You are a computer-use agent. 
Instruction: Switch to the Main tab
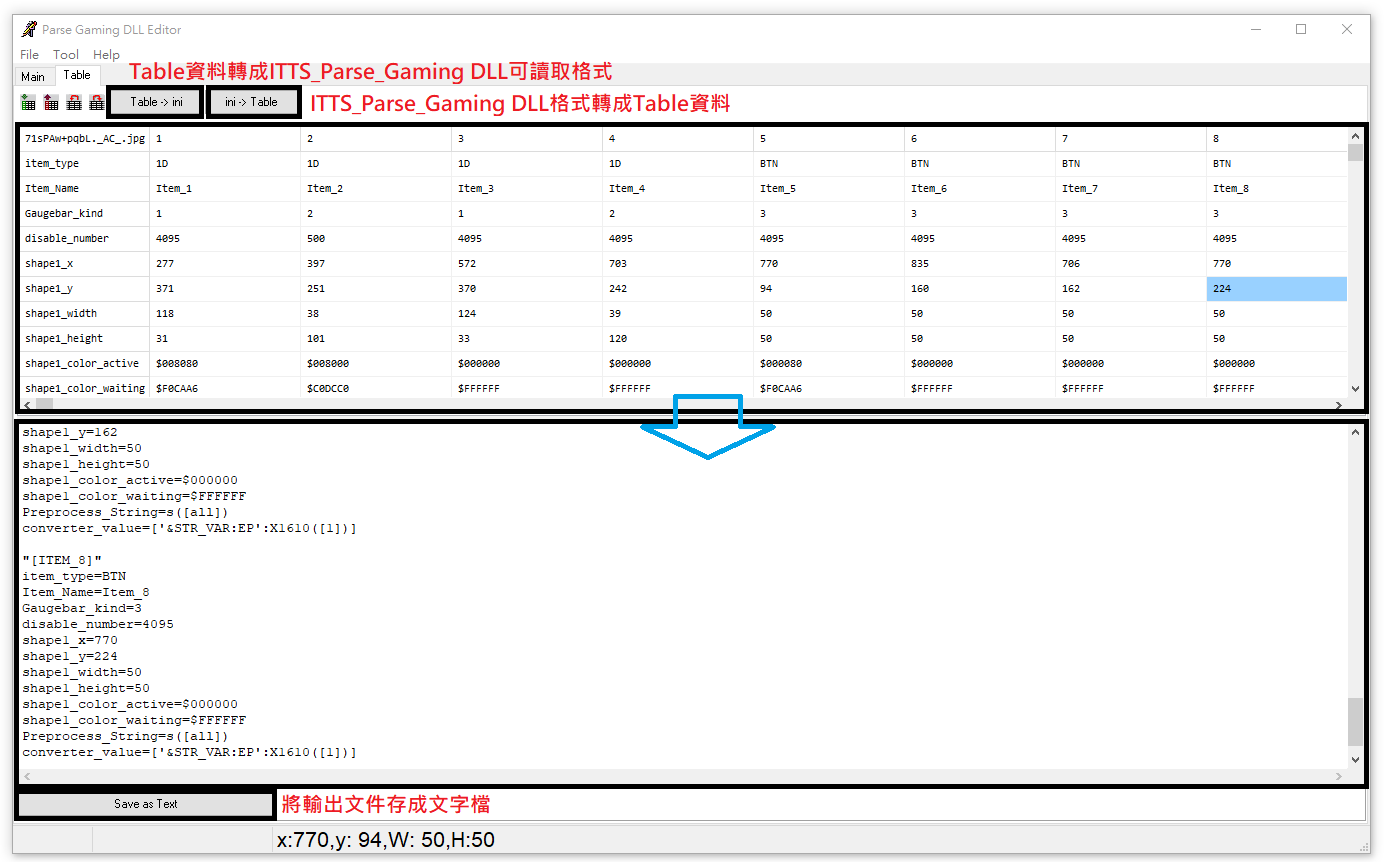(33, 76)
